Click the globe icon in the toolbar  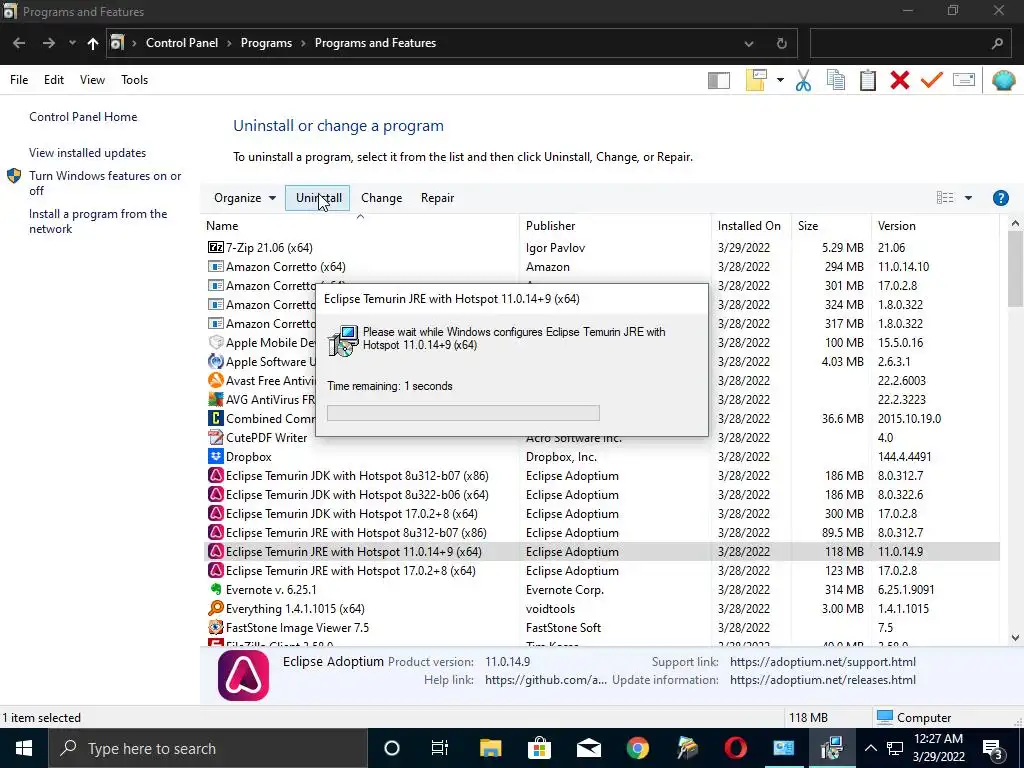tap(1003, 80)
